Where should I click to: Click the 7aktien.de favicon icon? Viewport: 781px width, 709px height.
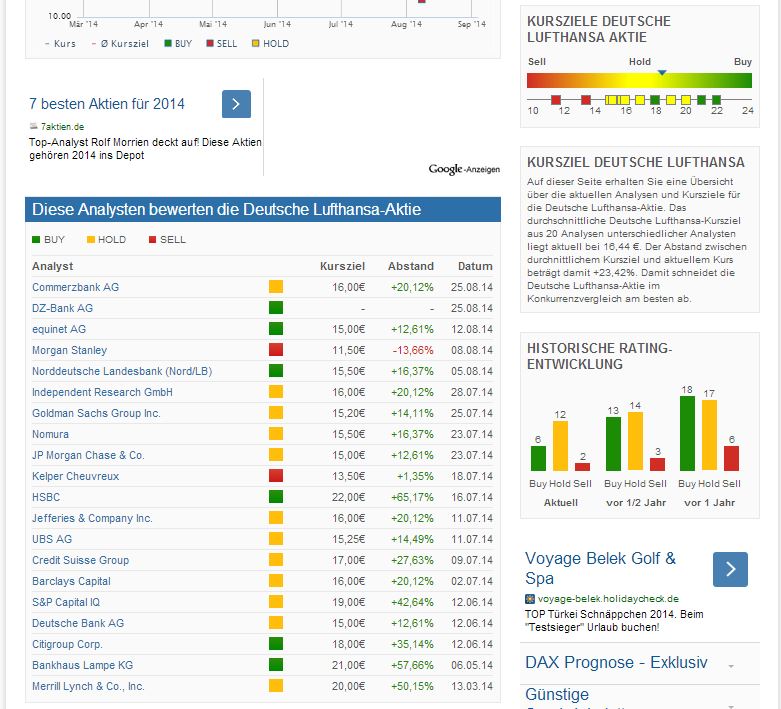tap(33, 126)
